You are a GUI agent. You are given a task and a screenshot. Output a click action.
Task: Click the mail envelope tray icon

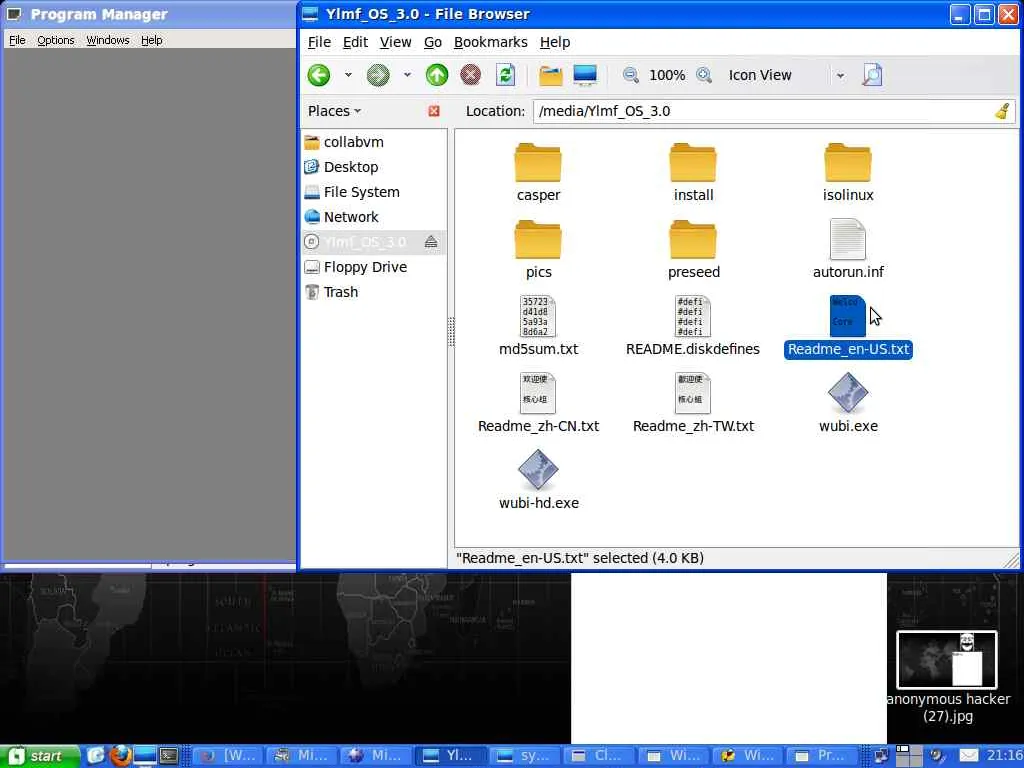(x=968, y=756)
